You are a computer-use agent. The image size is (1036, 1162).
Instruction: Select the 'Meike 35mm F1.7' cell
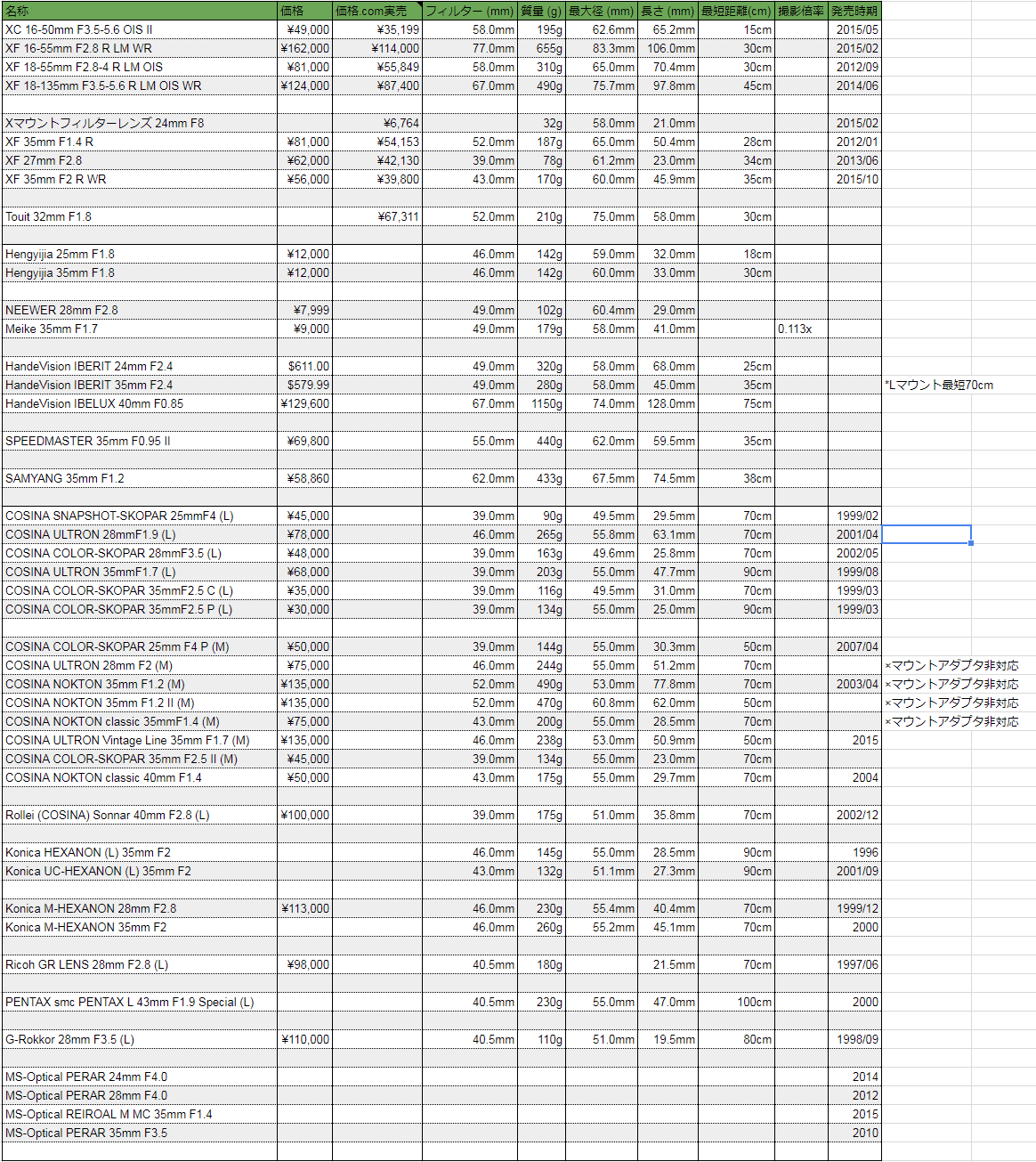point(140,329)
